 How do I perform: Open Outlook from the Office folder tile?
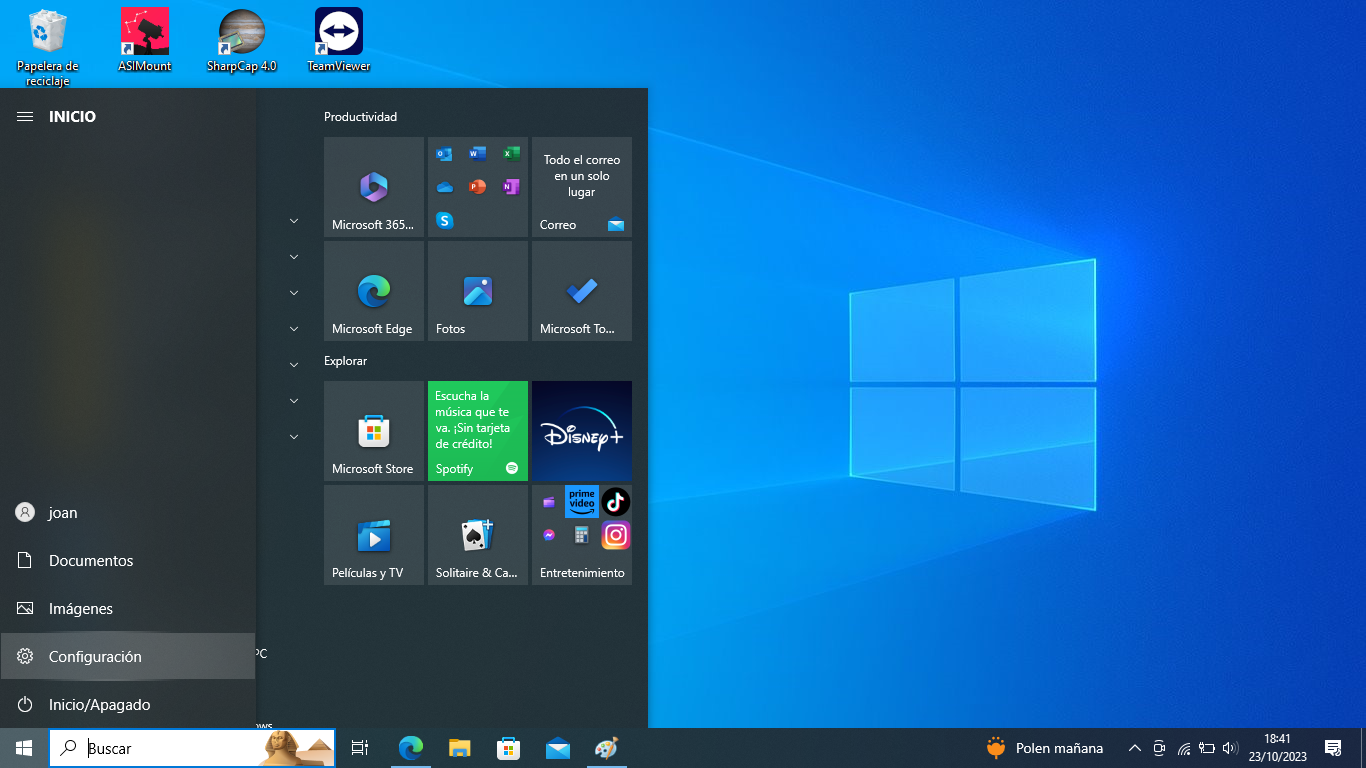click(x=444, y=154)
